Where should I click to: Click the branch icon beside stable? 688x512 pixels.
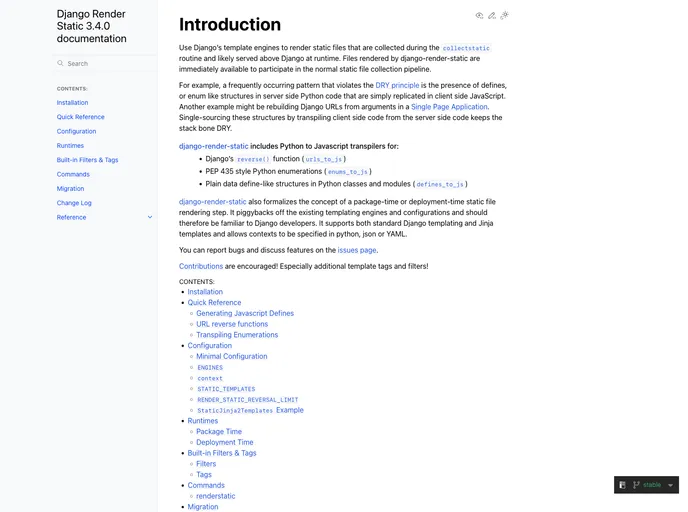[x=637, y=485]
